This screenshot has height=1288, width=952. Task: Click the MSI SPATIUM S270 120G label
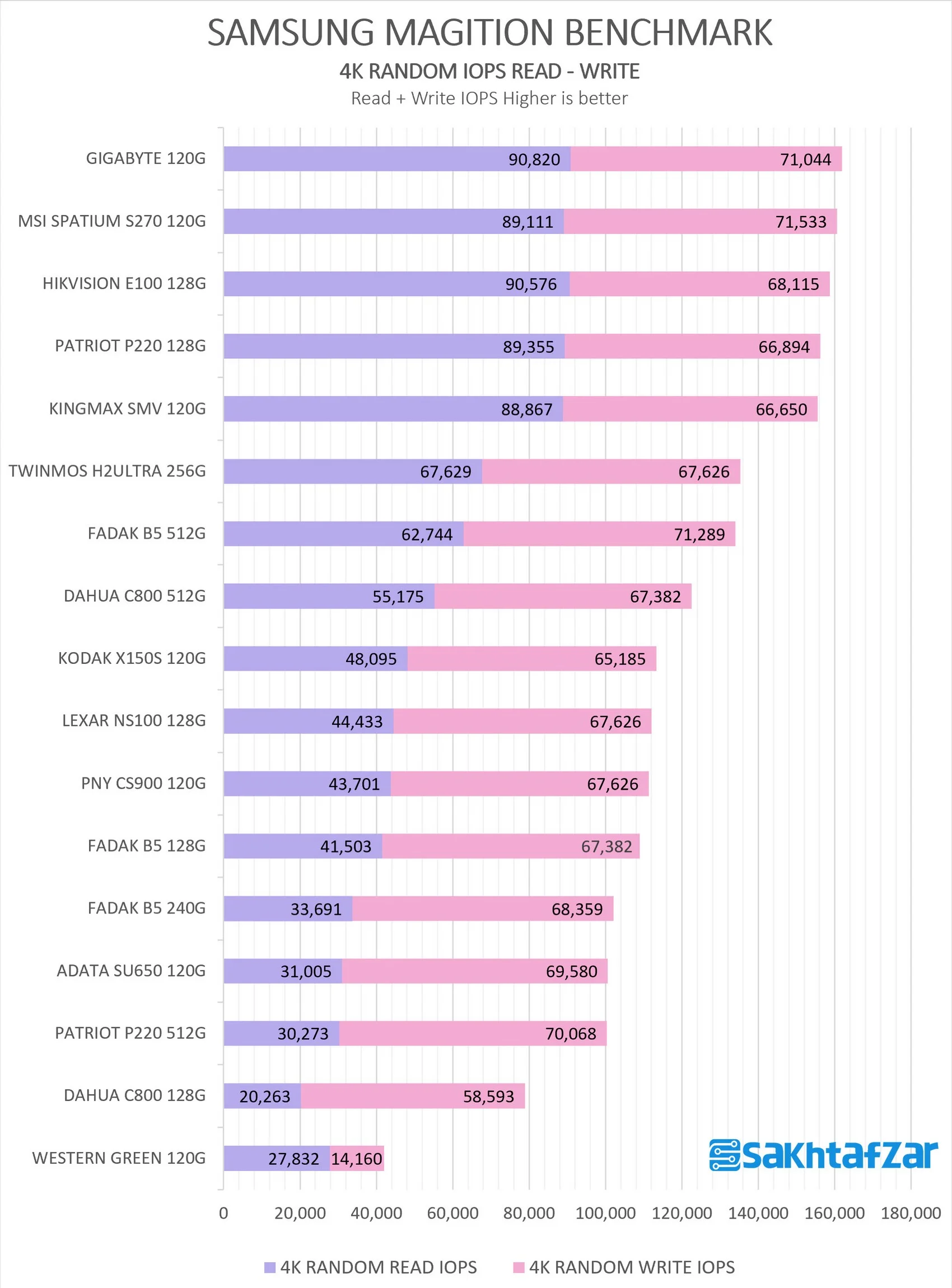(x=112, y=221)
